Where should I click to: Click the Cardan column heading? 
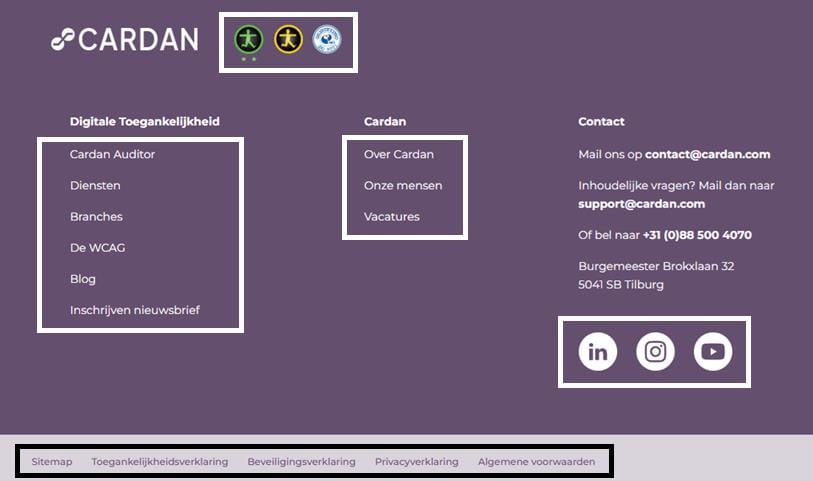pos(385,122)
